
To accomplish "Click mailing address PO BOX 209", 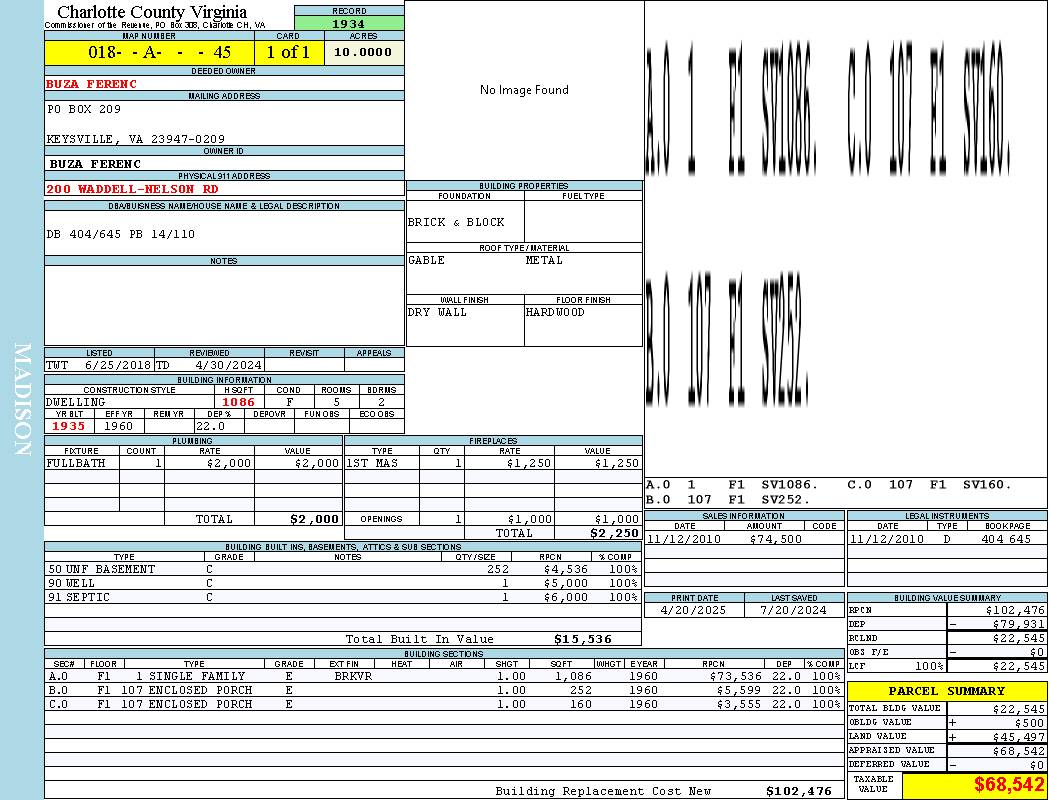I will tap(84, 108).
